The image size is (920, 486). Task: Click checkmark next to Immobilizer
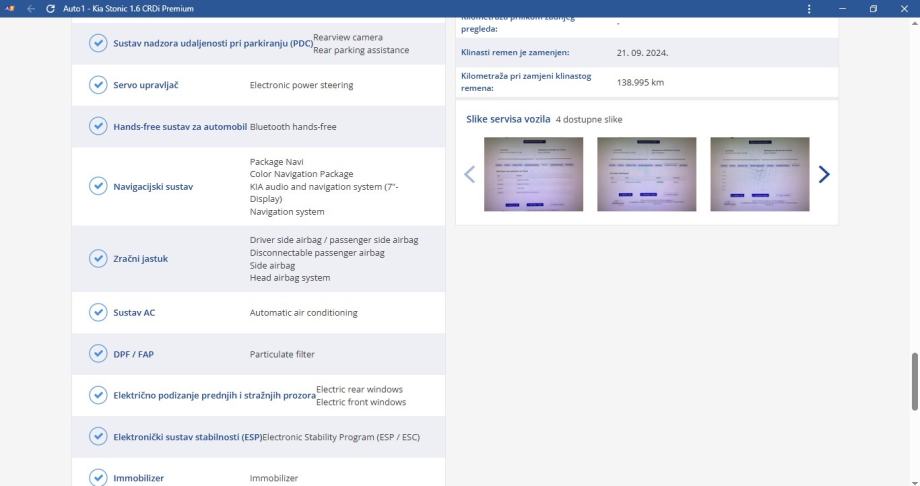pos(98,477)
